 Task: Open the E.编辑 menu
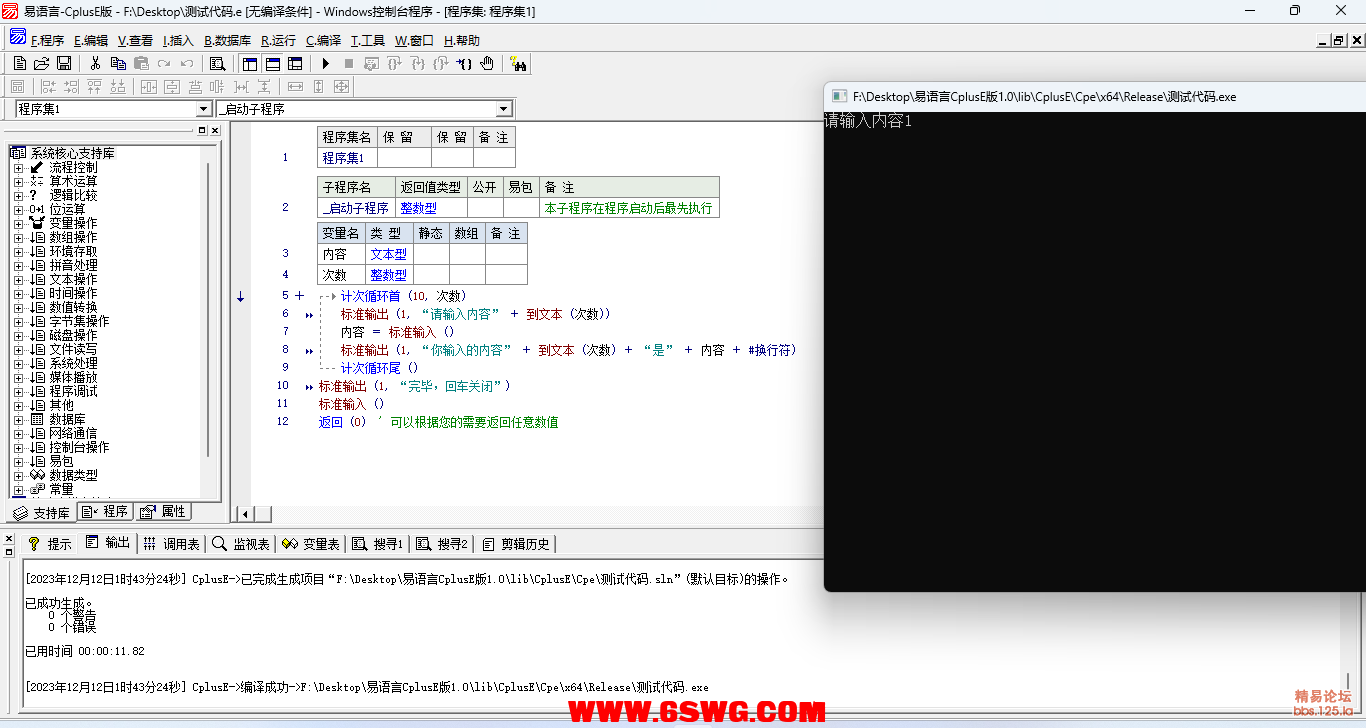[x=91, y=41]
